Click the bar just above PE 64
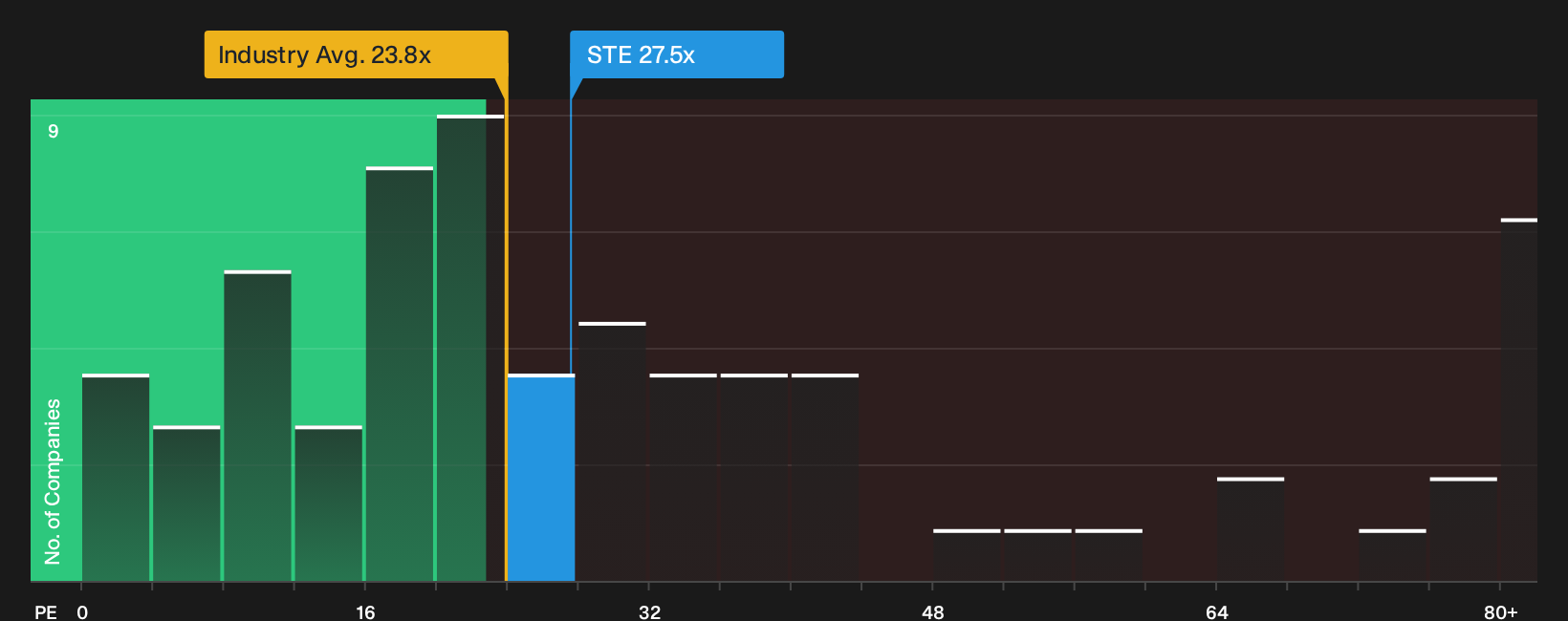The height and width of the screenshot is (621, 1568). pyautogui.click(x=1251, y=529)
